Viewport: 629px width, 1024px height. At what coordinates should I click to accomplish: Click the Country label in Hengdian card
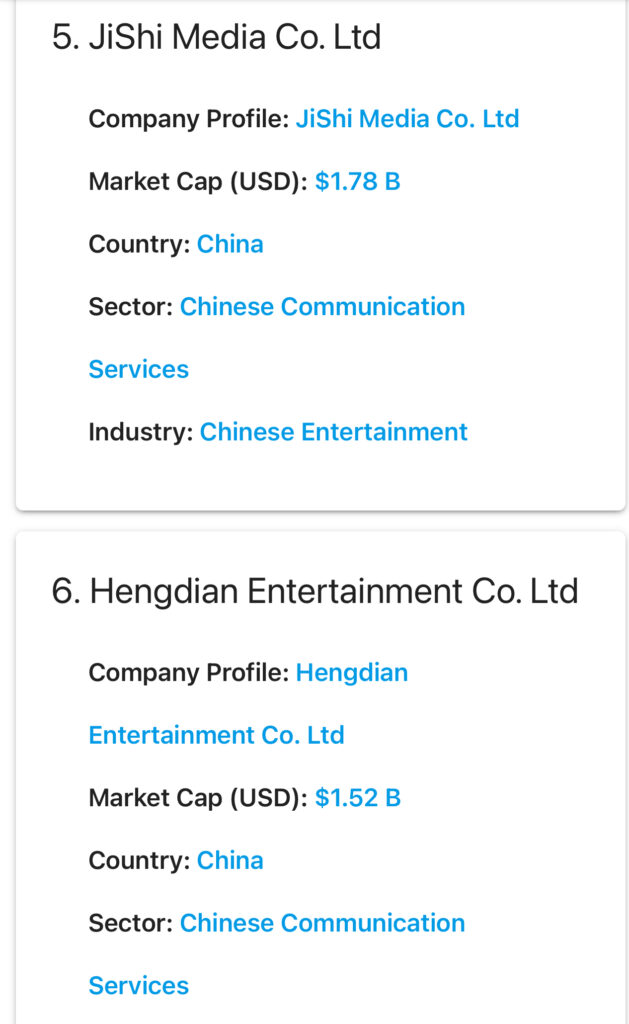click(x=139, y=860)
